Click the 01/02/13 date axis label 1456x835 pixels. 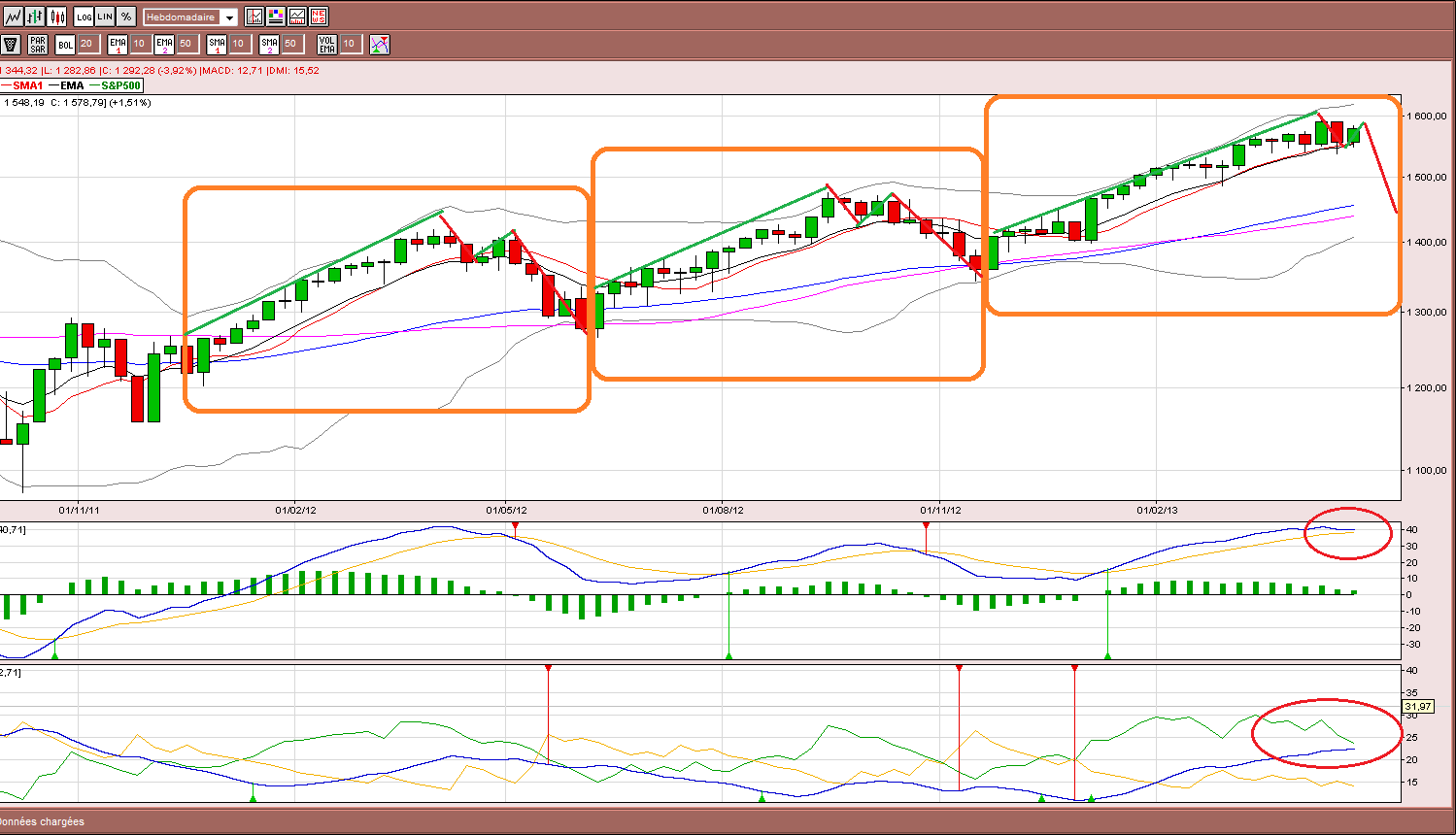pos(1157,510)
